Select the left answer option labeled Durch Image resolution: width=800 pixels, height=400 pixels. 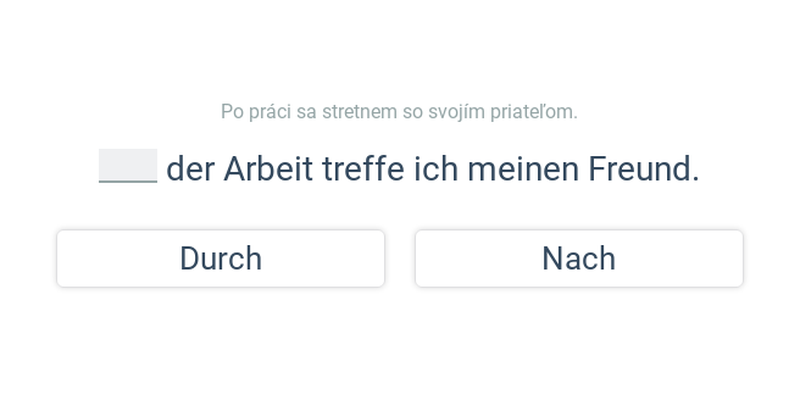tap(220, 259)
